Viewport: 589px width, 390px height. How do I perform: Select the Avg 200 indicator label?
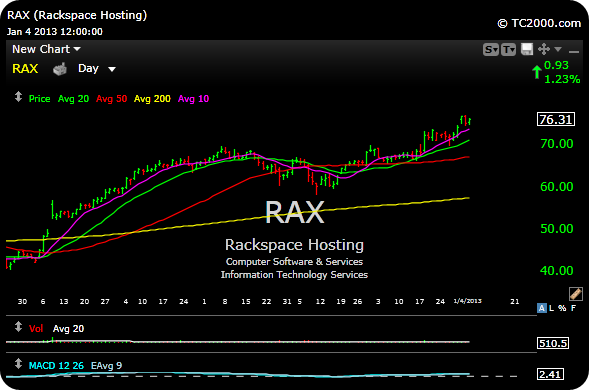[x=152, y=99]
